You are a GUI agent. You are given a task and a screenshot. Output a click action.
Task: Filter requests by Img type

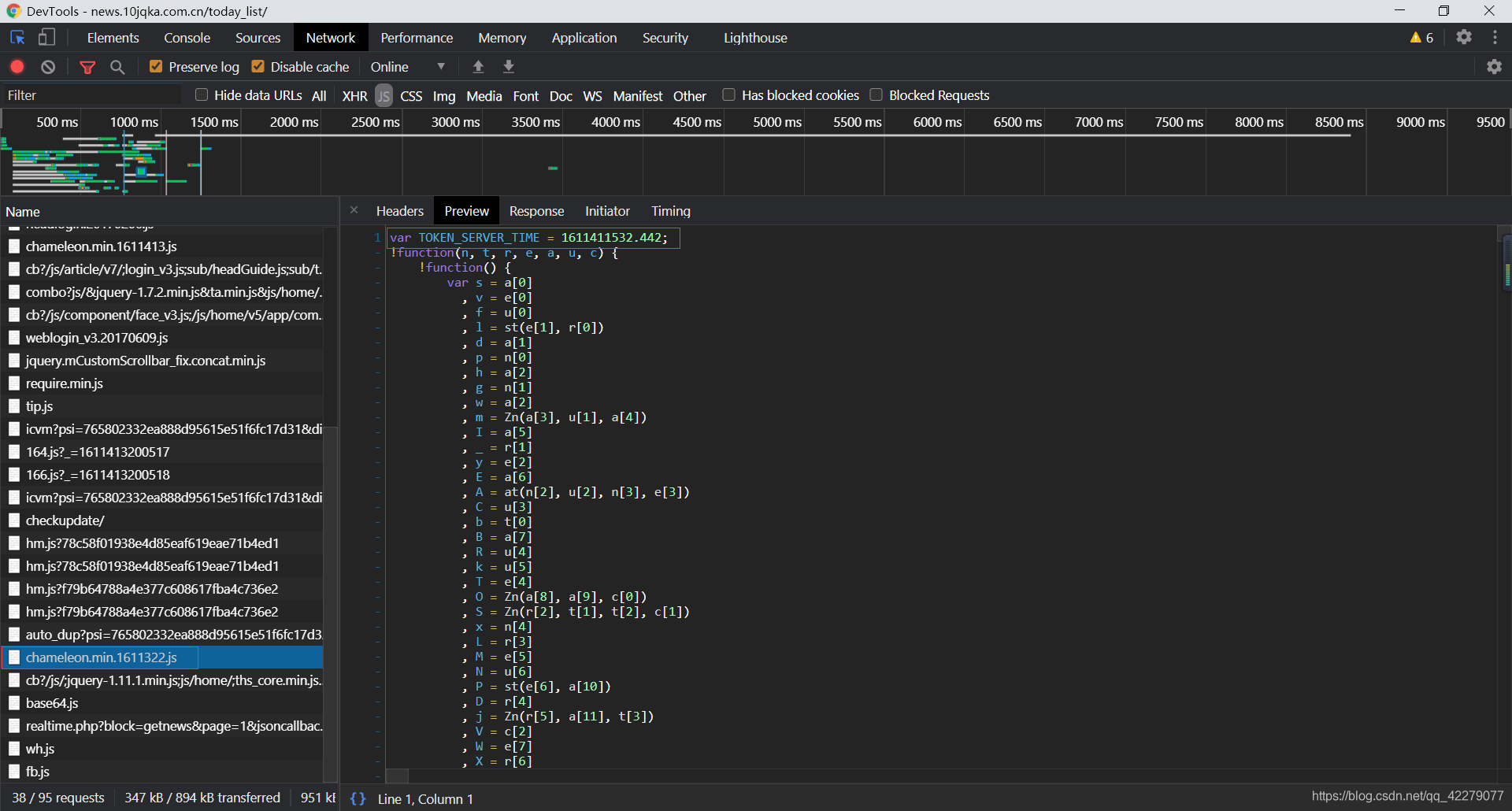444,96
